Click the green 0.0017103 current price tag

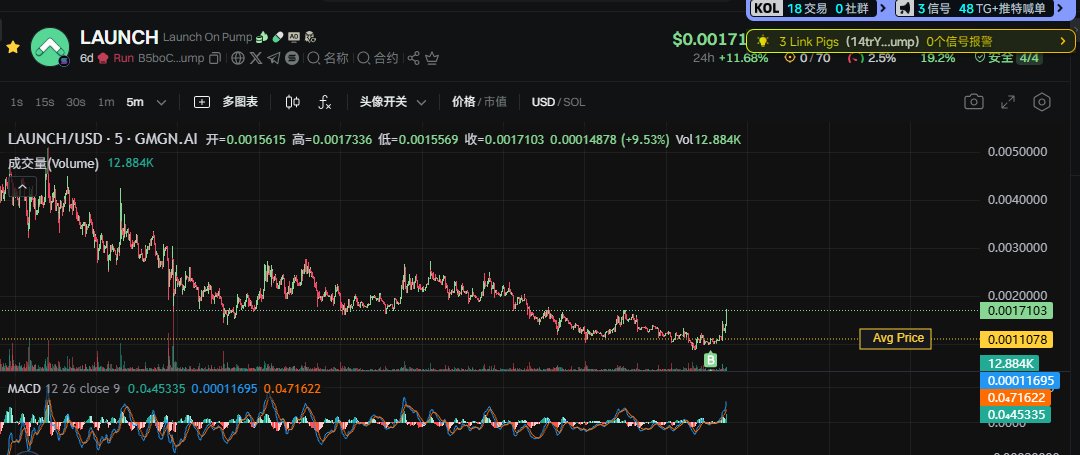(x=1018, y=311)
